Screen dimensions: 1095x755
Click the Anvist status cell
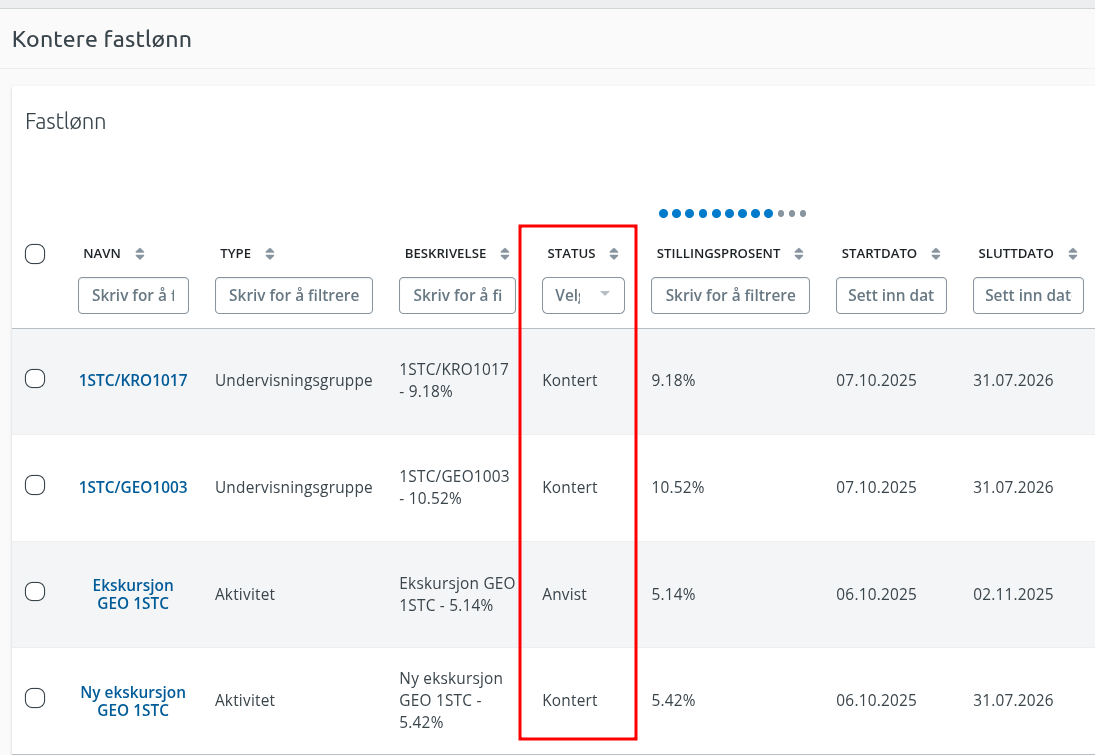point(564,594)
